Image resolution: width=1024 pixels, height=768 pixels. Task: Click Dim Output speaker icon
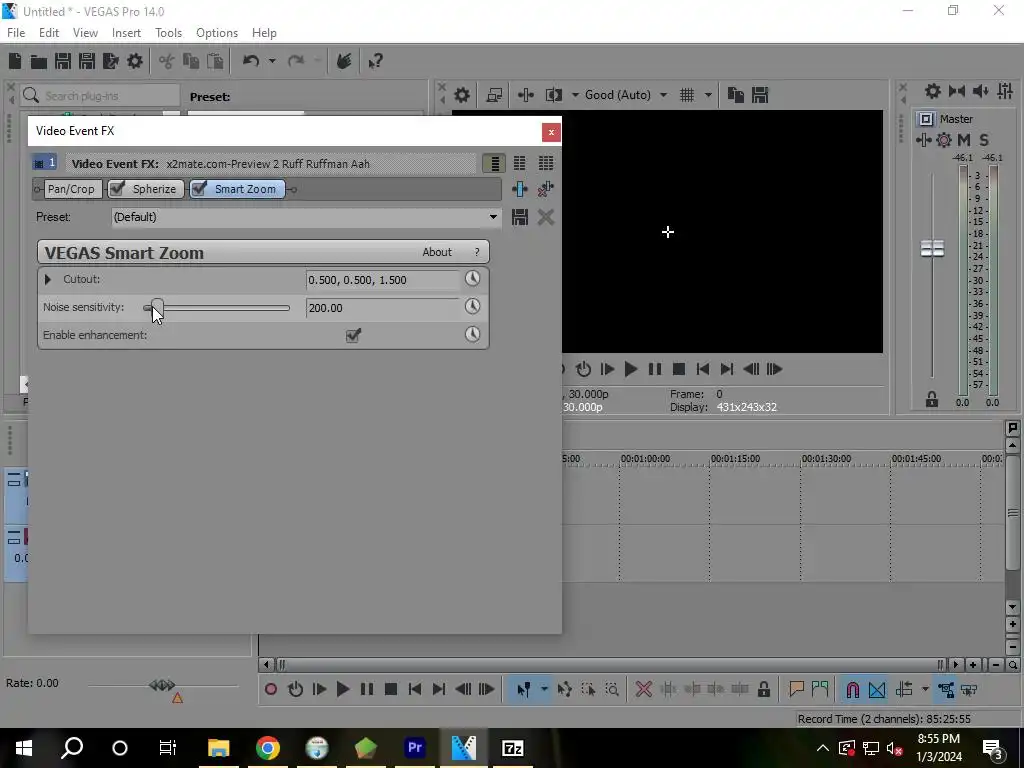click(981, 91)
